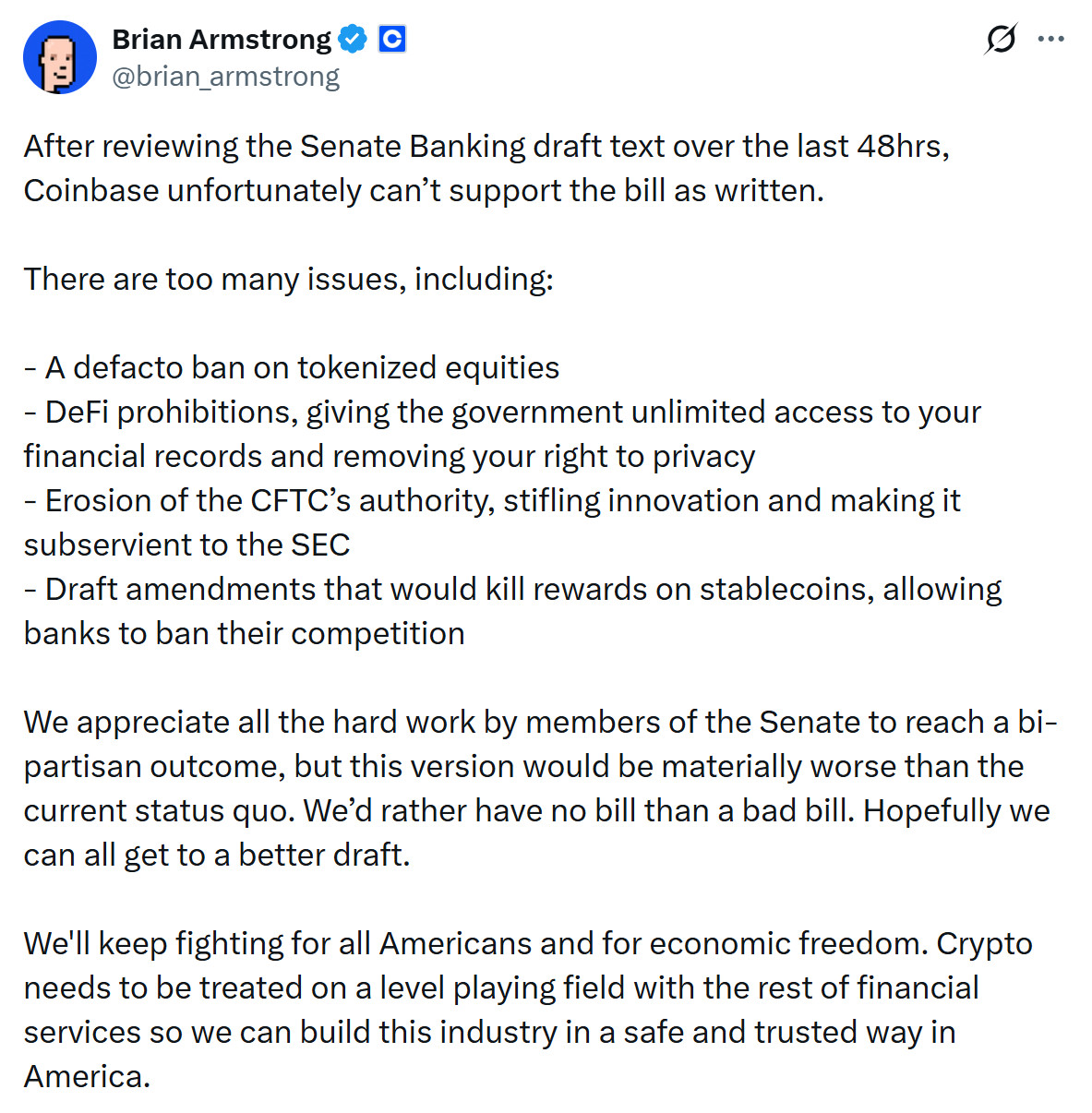Click the blue verified checkmark badge
This screenshot has height=1113, width=1092.
pos(353,40)
